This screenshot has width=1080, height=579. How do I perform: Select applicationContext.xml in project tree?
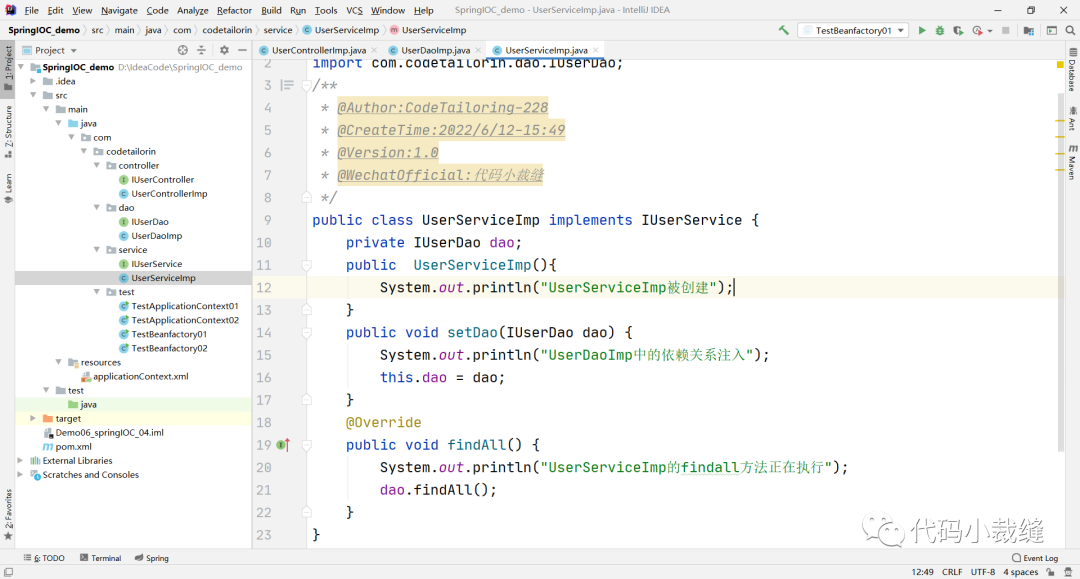point(139,377)
